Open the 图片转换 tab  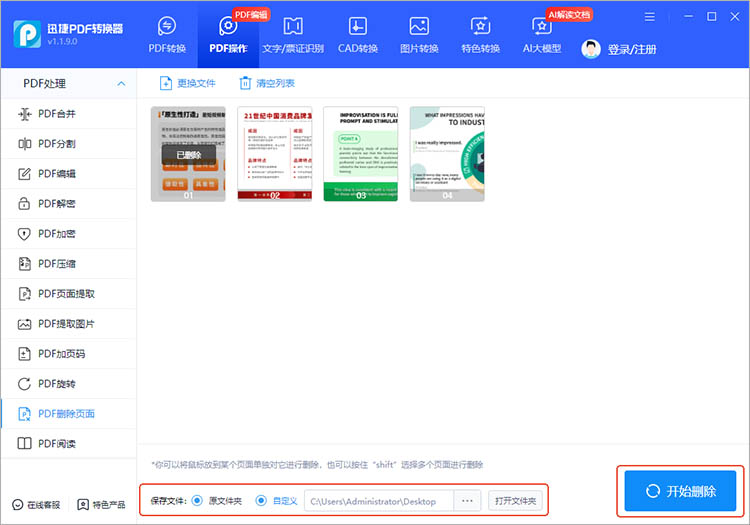[419, 34]
